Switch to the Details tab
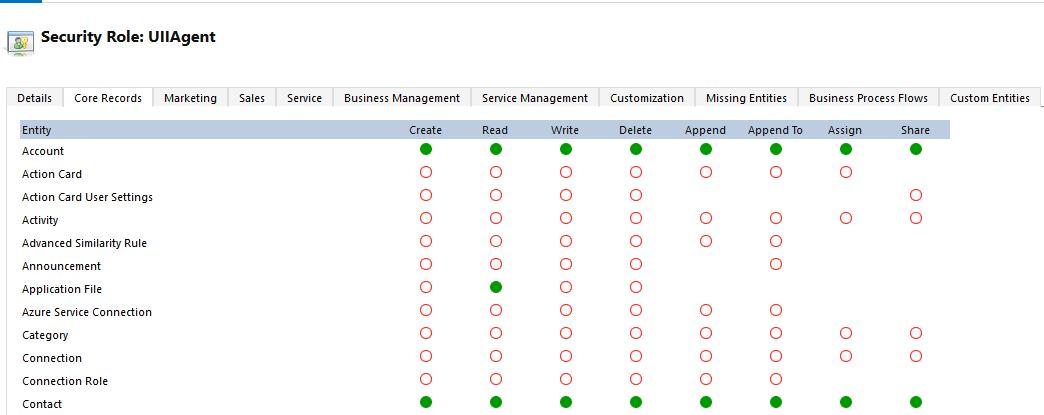Screen dimensions: 1044x415 tap(34, 98)
